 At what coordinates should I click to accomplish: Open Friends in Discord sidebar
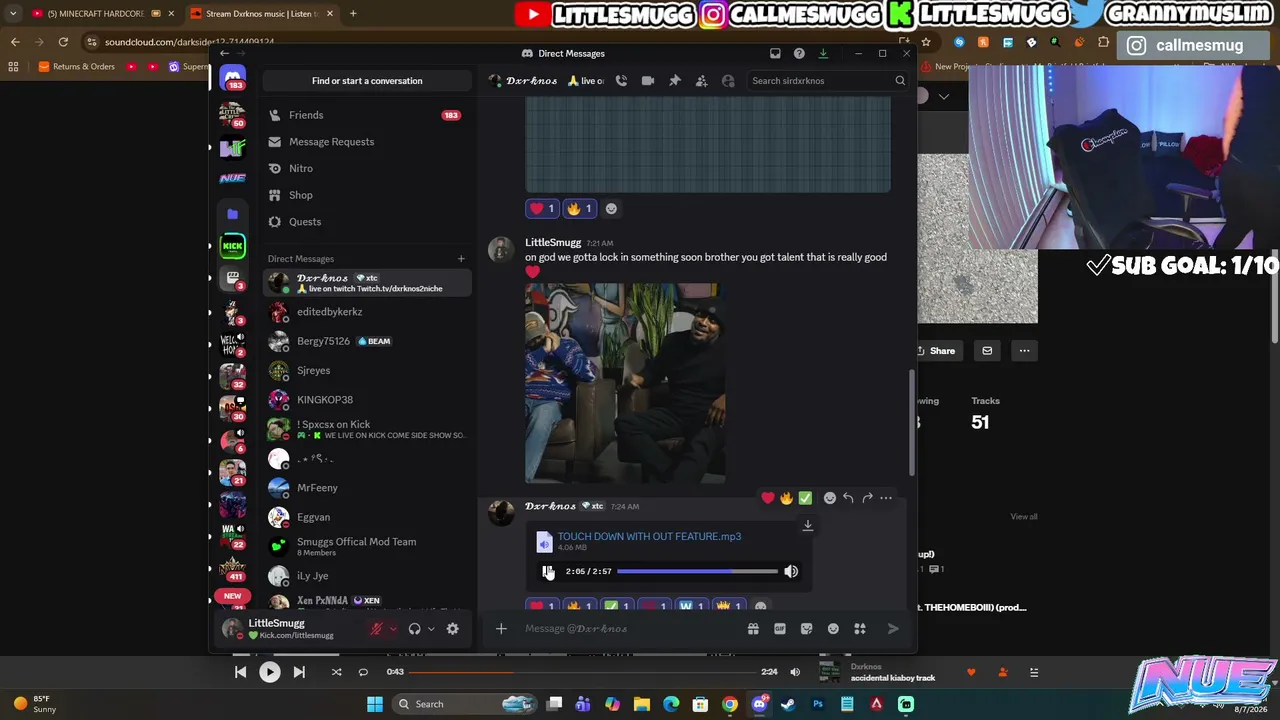tap(366, 115)
